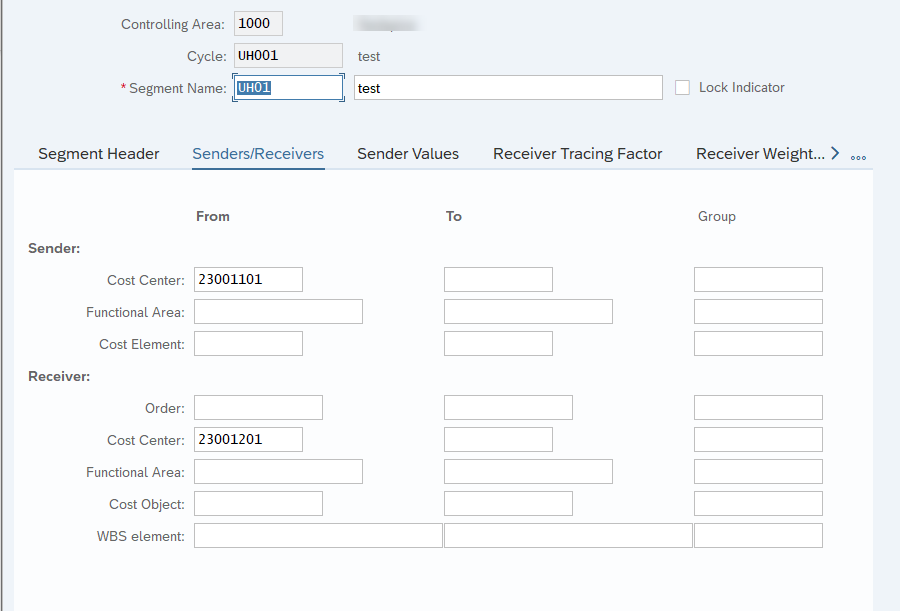Open the Sender Values tab
The image size is (900, 611).
point(408,154)
